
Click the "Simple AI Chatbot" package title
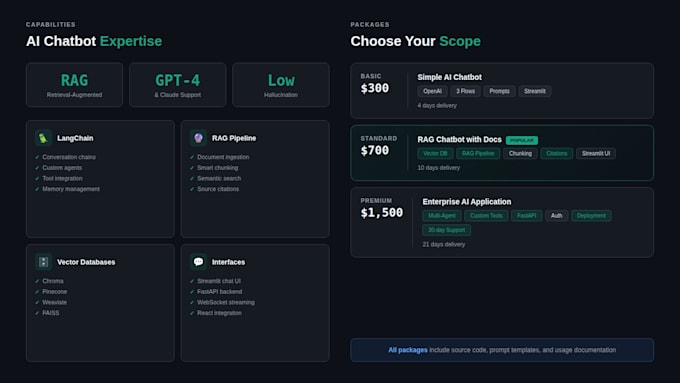coord(449,77)
